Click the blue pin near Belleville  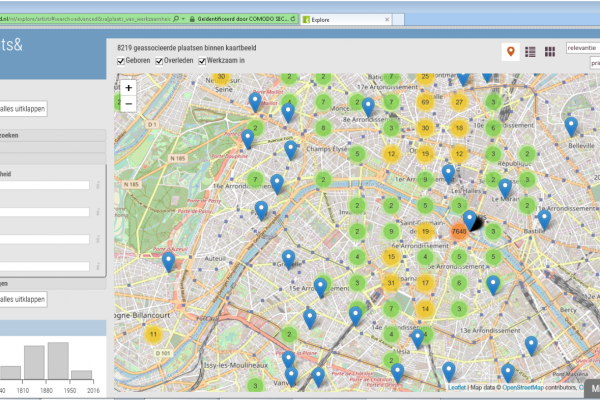point(571,127)
